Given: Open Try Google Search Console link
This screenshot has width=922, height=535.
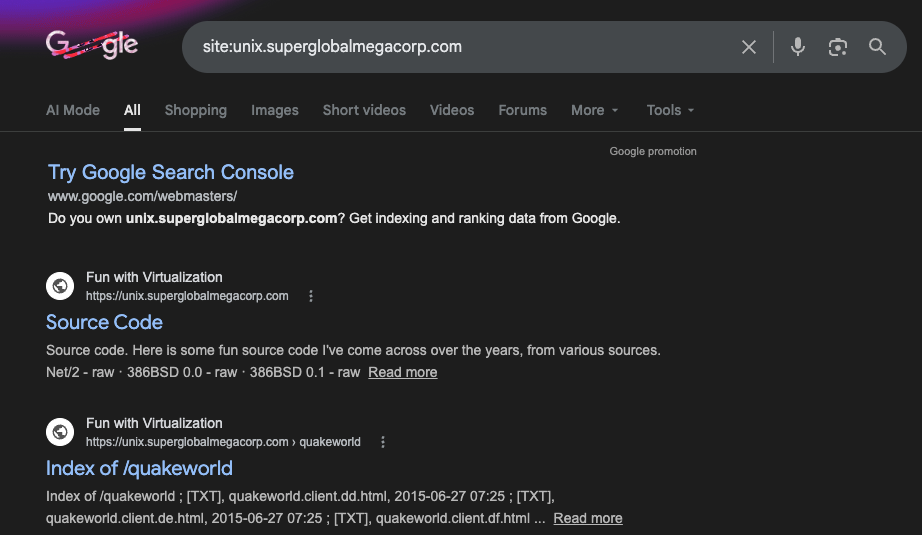Looking at the screenshot, I should [171, 172].
